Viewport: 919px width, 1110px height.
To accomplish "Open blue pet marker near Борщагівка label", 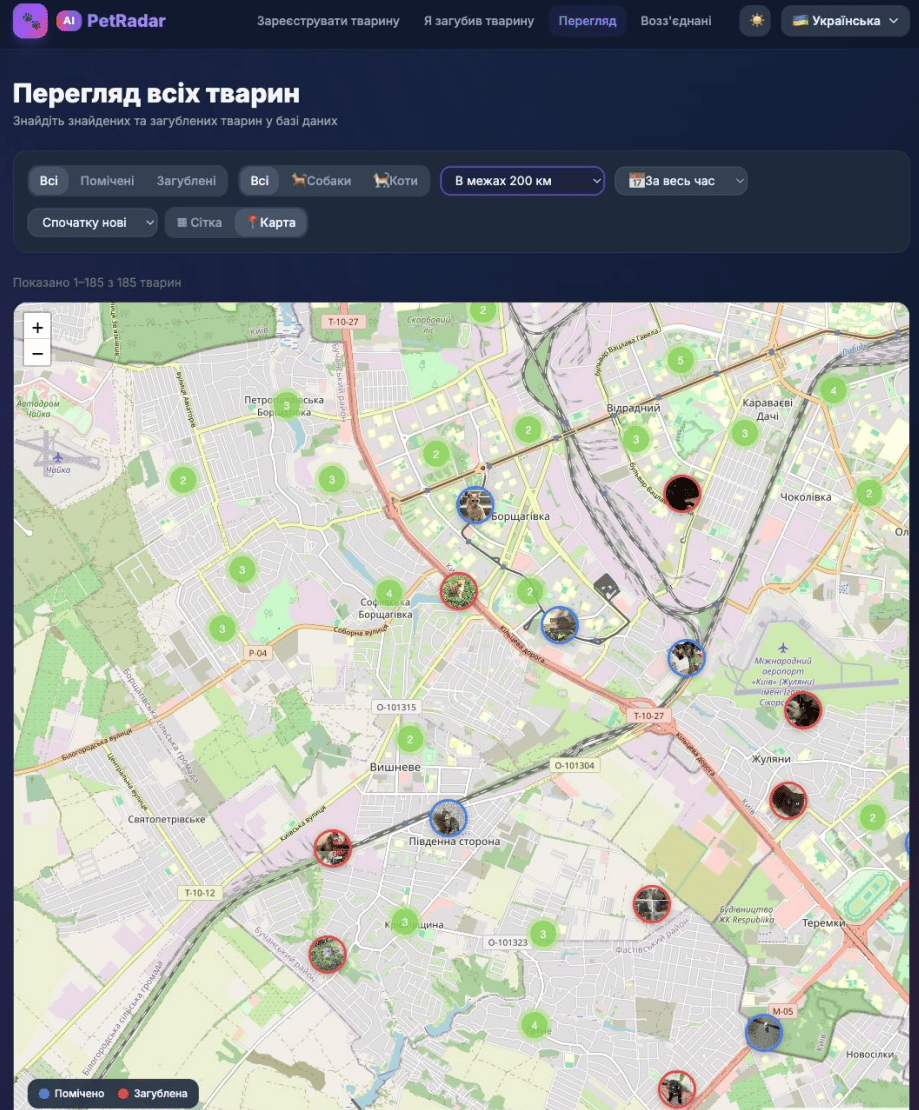I will coord(475,505).
